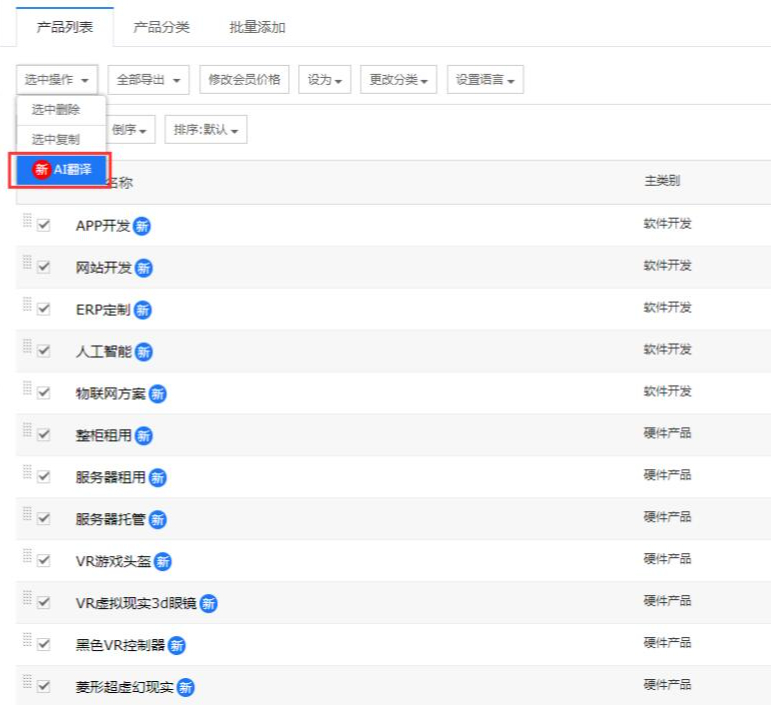Open the 倒序 sort direction dropdown
This screenshot has height=705, width=771.
130,130
